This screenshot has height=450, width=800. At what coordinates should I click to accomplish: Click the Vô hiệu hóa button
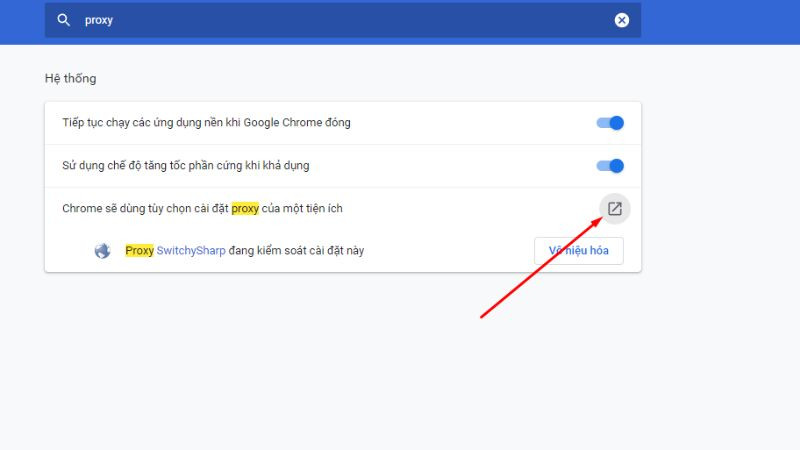pyautogui.click(x=579, y=251)
